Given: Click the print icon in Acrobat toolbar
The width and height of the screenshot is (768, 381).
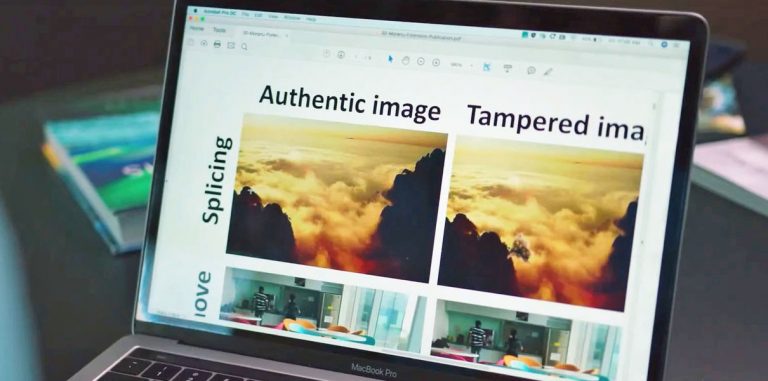Looking at the screenshot, I should coord(217,45).
